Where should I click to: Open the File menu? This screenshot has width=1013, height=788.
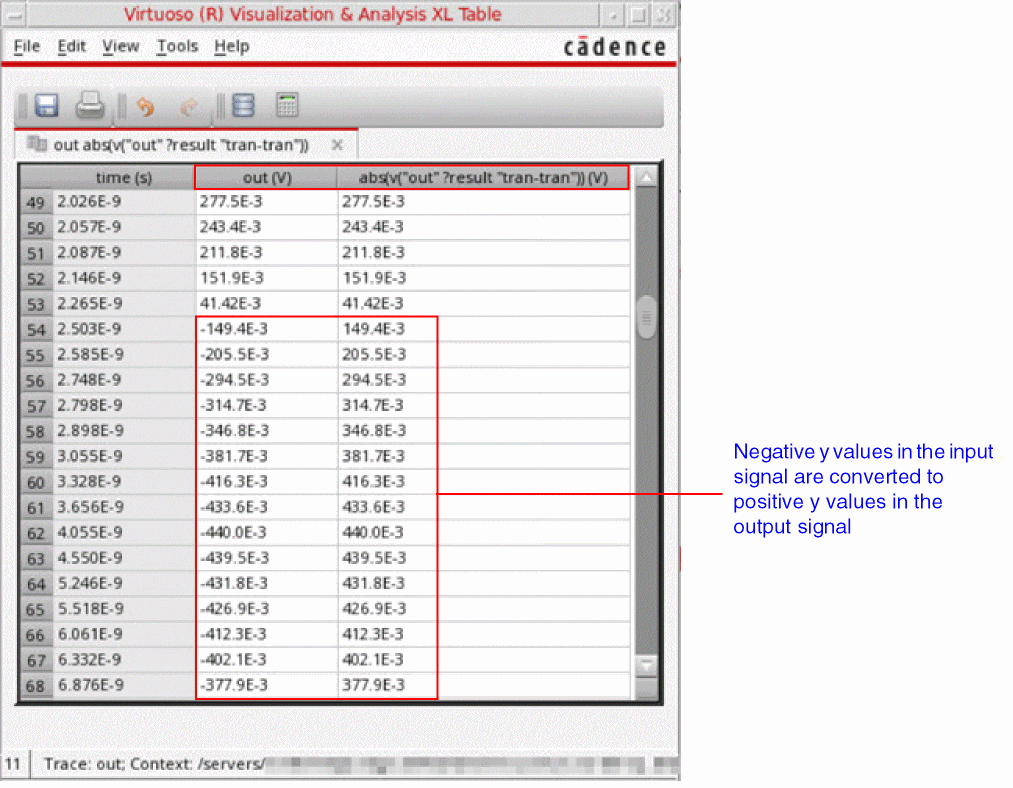click(27, 47)
